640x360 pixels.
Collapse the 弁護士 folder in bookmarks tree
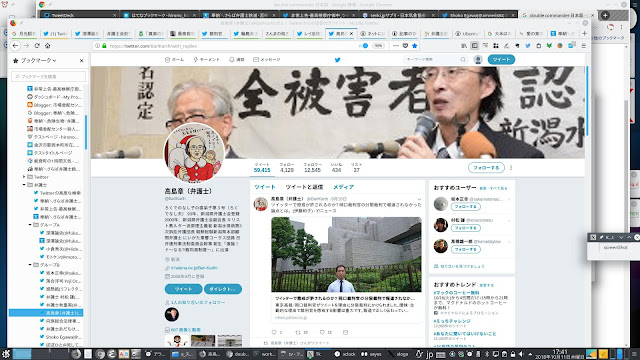24,185
